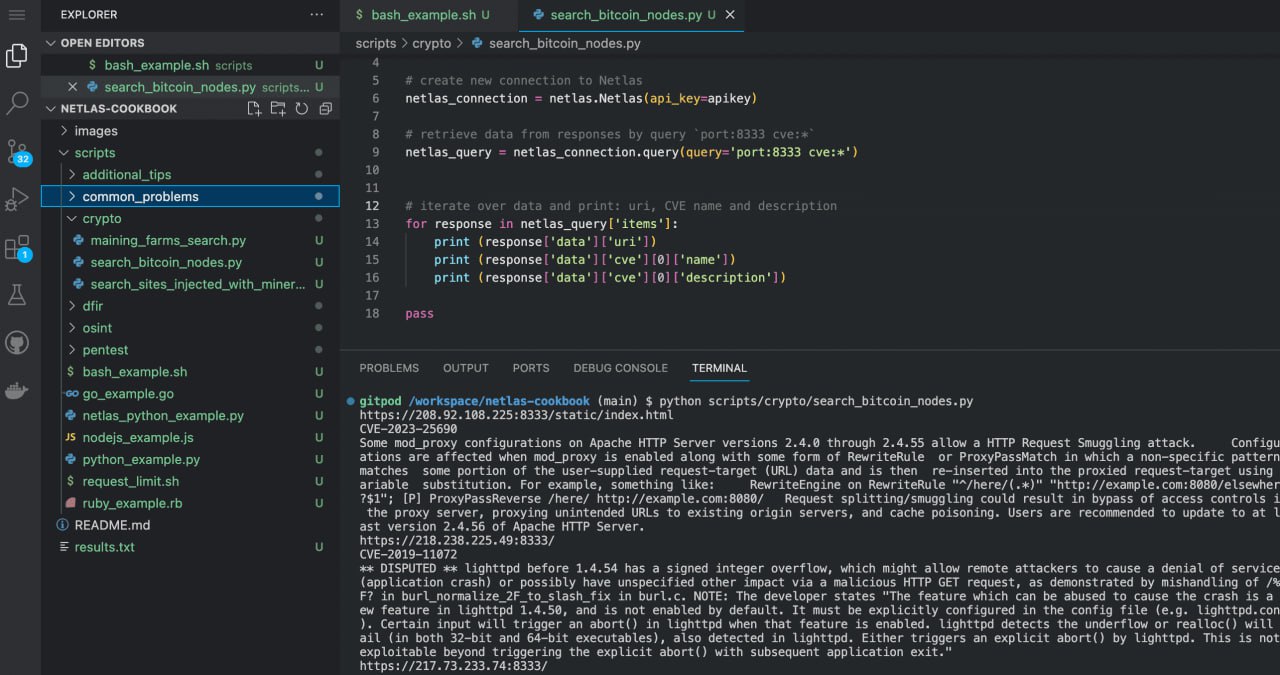The width and height of the screenshot is (1280, 675).
Task: Click New File icon in NETLAS-COOKBOOK header
Action: [x=254, y=109]
